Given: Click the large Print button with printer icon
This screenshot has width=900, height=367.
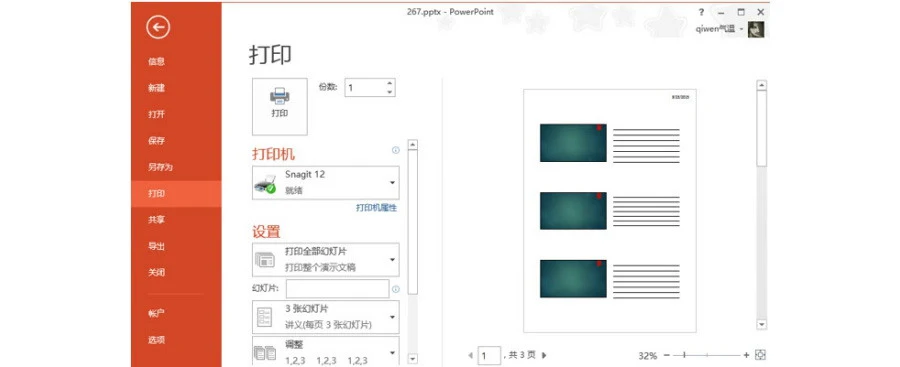Looking at the screenshot, I should tap(280, 107).
